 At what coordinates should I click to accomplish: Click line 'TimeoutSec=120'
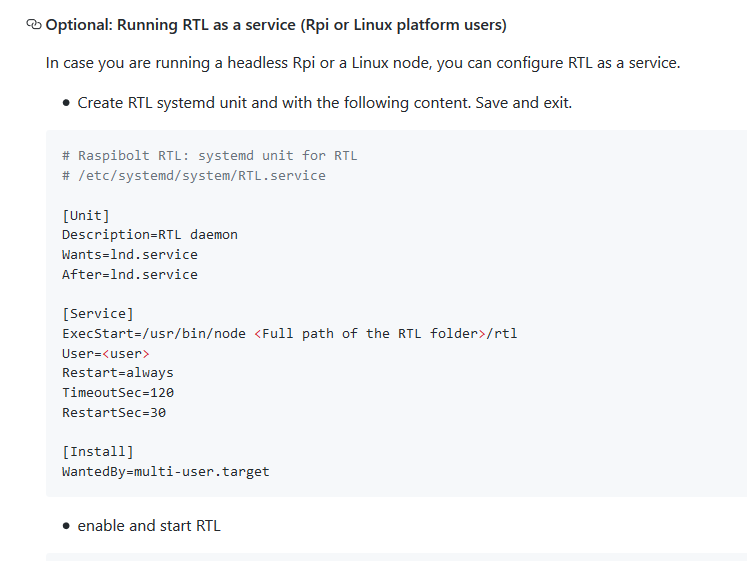(118, 393)
